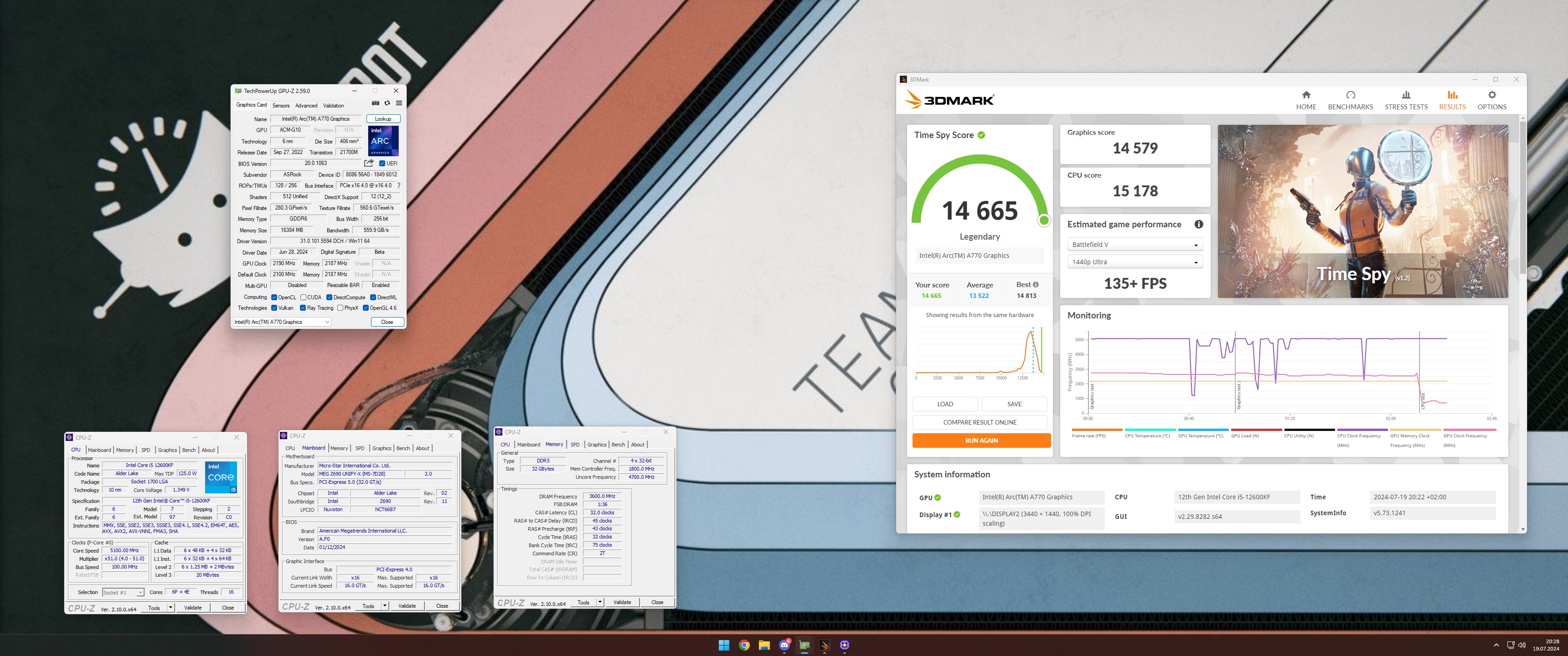Click the 3DMark window vertical scrollbar
Image resolution: width=1568 pixels, height=656 pixels.
tap(1522, 198)
